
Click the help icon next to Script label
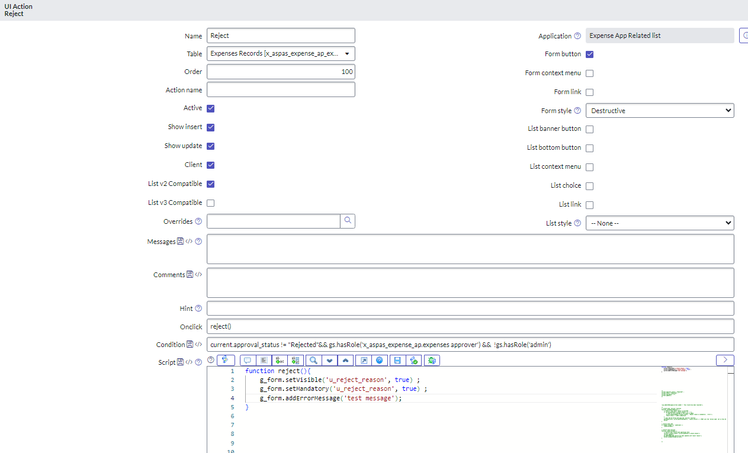(198, 362)
